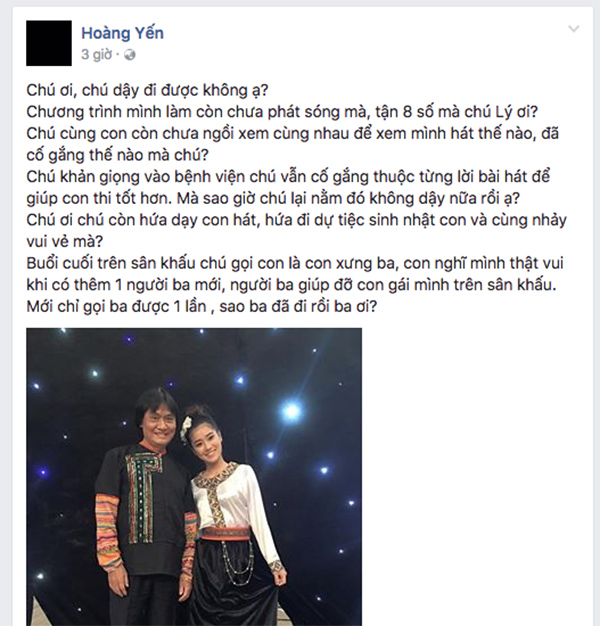Click the line starting "khi có thêm 1 người ba"
This screenshot has width=600, height=626.
tap(291, 285)
